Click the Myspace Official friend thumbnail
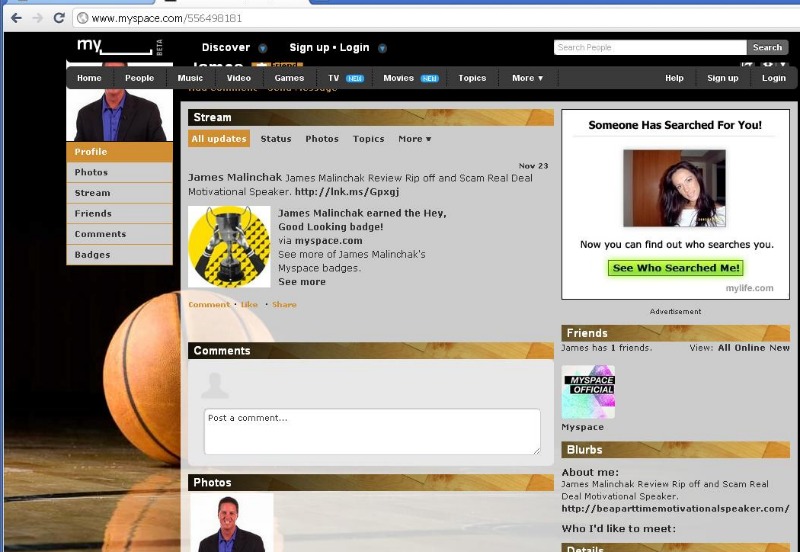800x552 pixels. (588, 392)
